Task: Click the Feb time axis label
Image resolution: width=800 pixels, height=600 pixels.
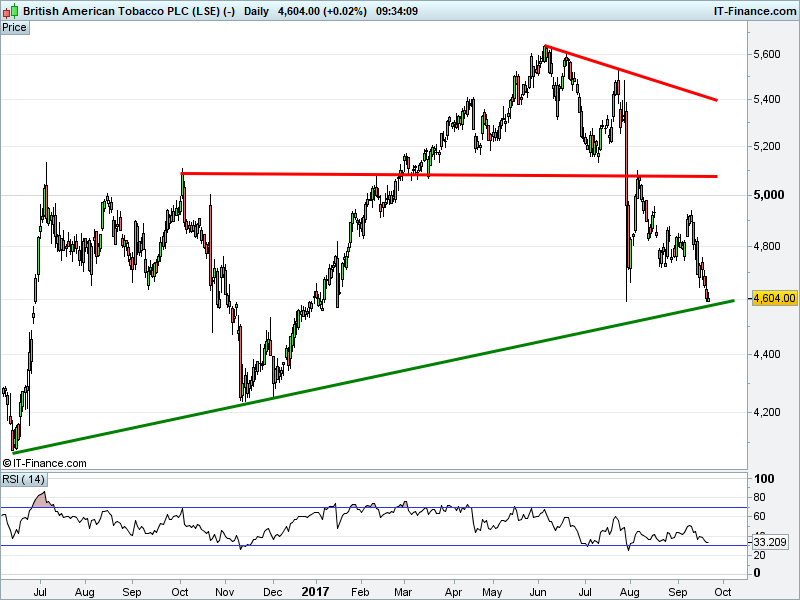Action: point(360,592)
